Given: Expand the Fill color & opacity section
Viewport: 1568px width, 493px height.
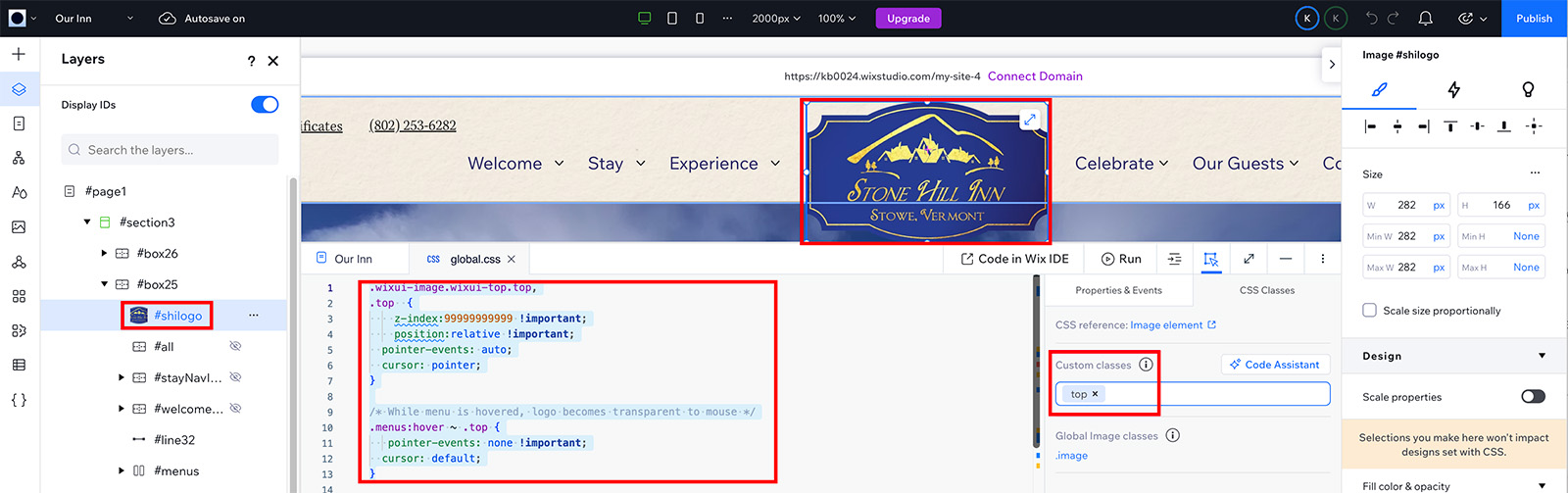Looking at the screenshot, I should (1542, 486).
